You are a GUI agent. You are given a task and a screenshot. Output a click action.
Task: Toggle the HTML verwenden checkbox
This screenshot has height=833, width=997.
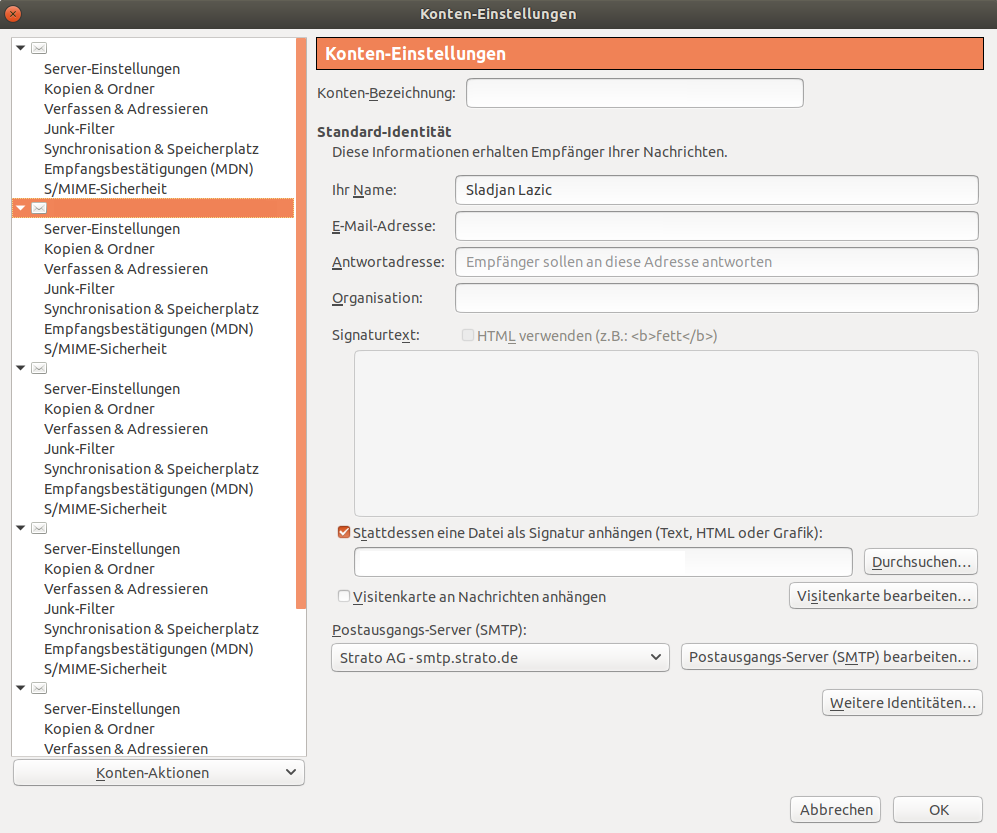click(468, 335)
